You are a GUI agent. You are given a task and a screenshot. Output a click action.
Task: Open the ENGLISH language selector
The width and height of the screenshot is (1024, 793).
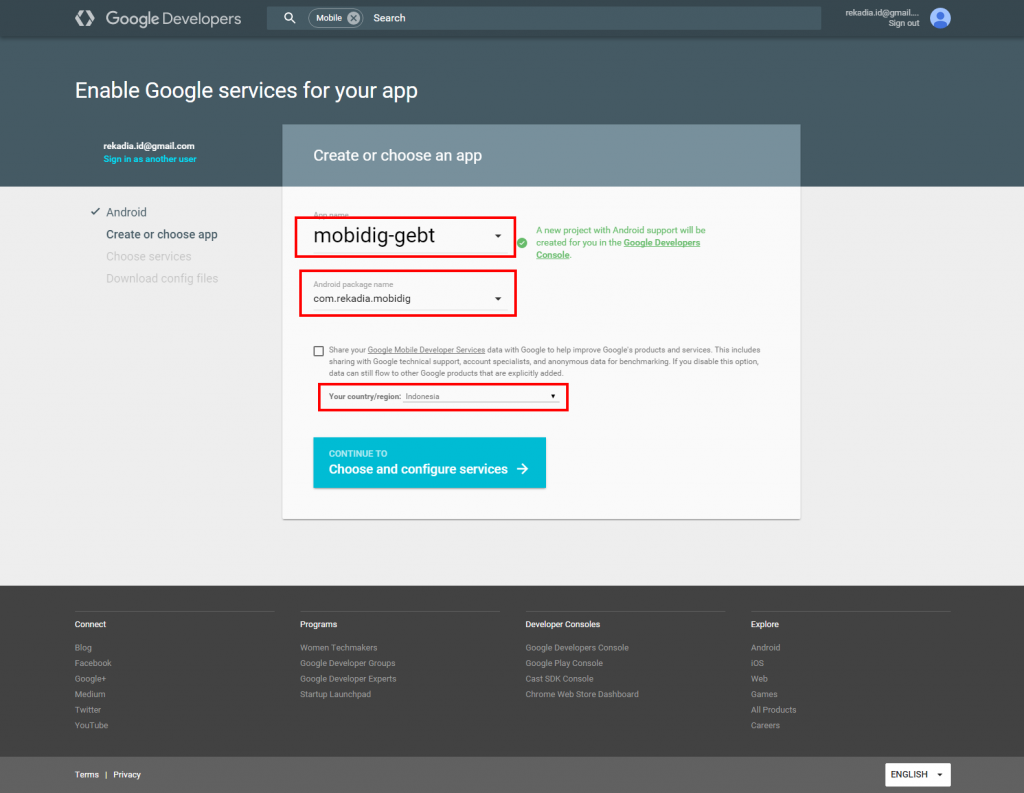918,775
